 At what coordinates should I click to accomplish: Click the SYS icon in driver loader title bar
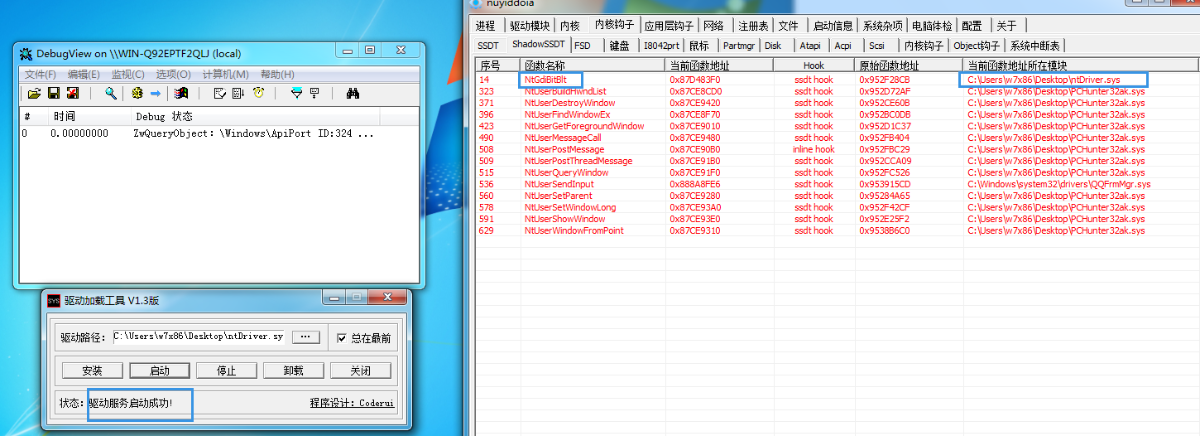(x=54, y=300)
